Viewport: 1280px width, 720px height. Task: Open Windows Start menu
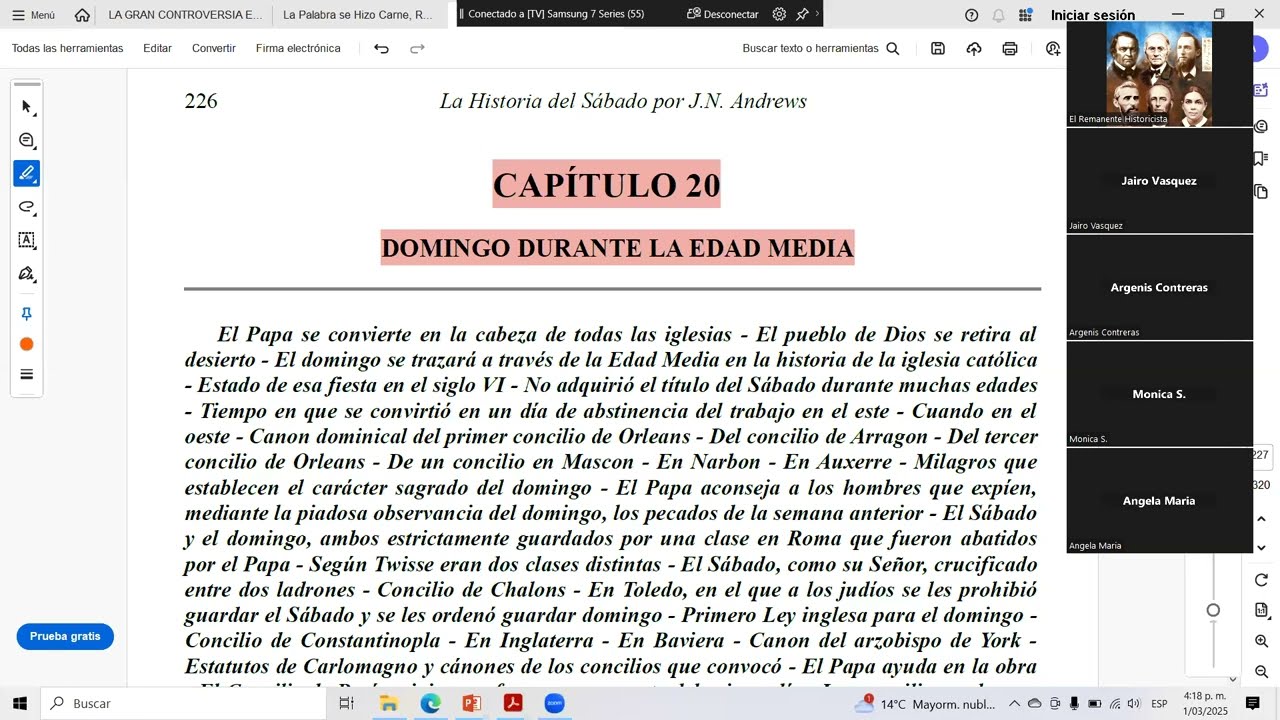coord(19,703)
